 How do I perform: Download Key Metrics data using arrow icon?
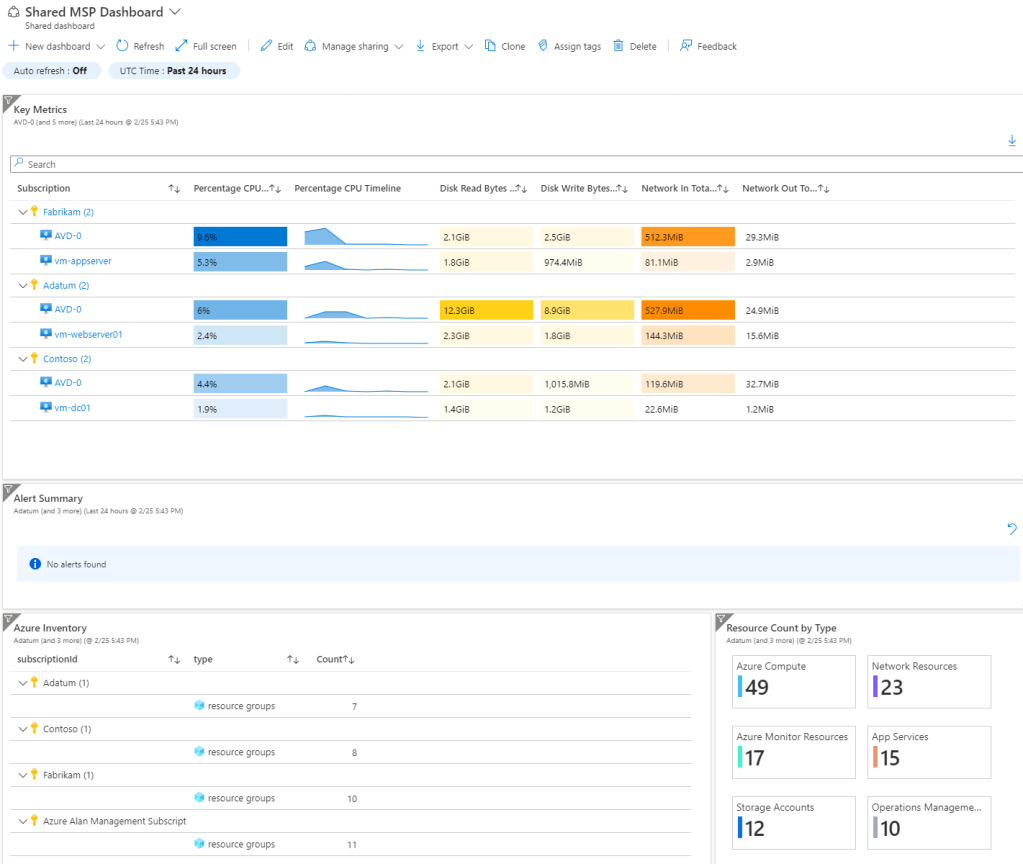1012,141
